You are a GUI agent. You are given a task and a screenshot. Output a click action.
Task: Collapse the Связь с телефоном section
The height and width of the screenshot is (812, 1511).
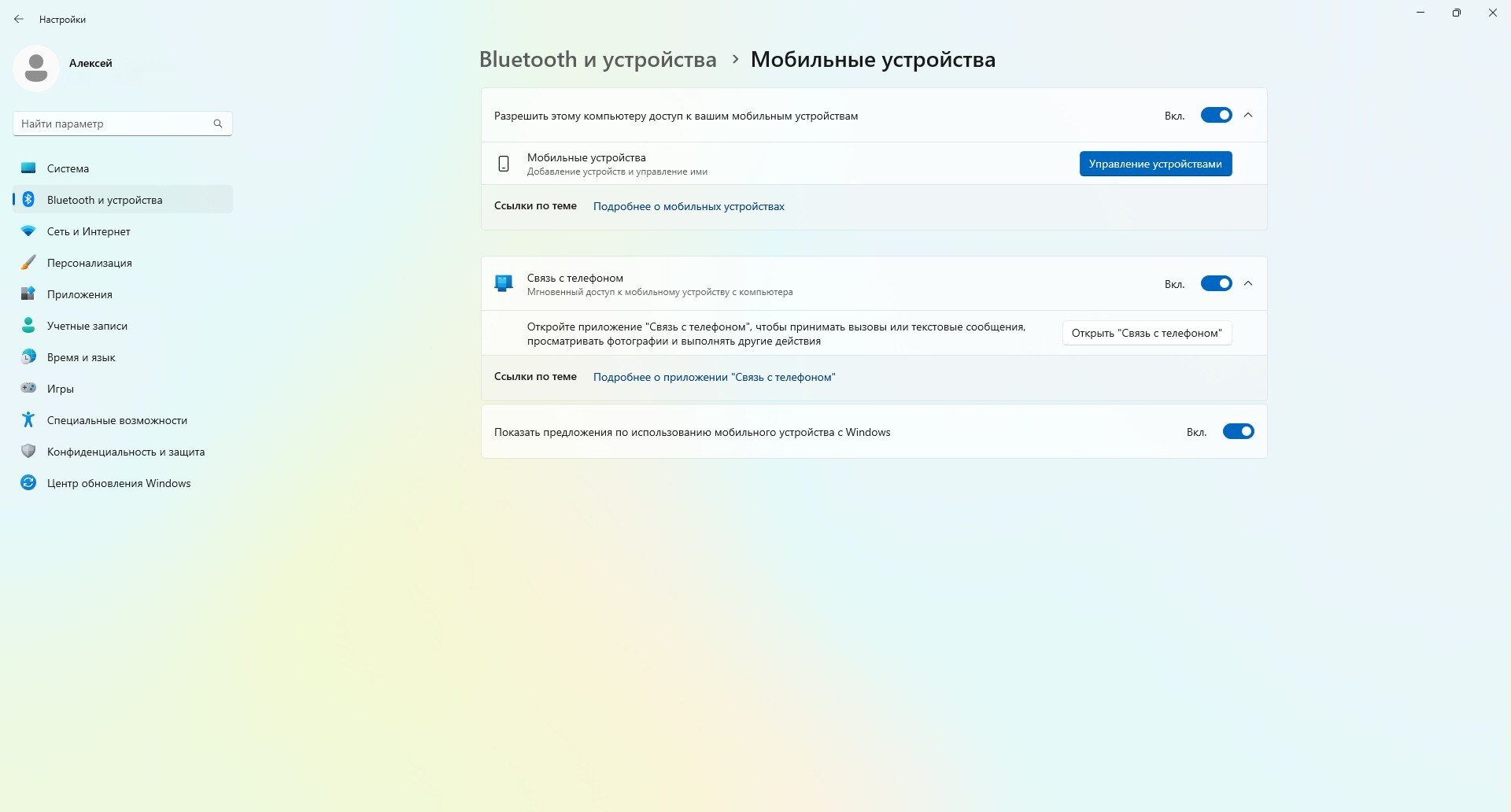point(1248,284)
